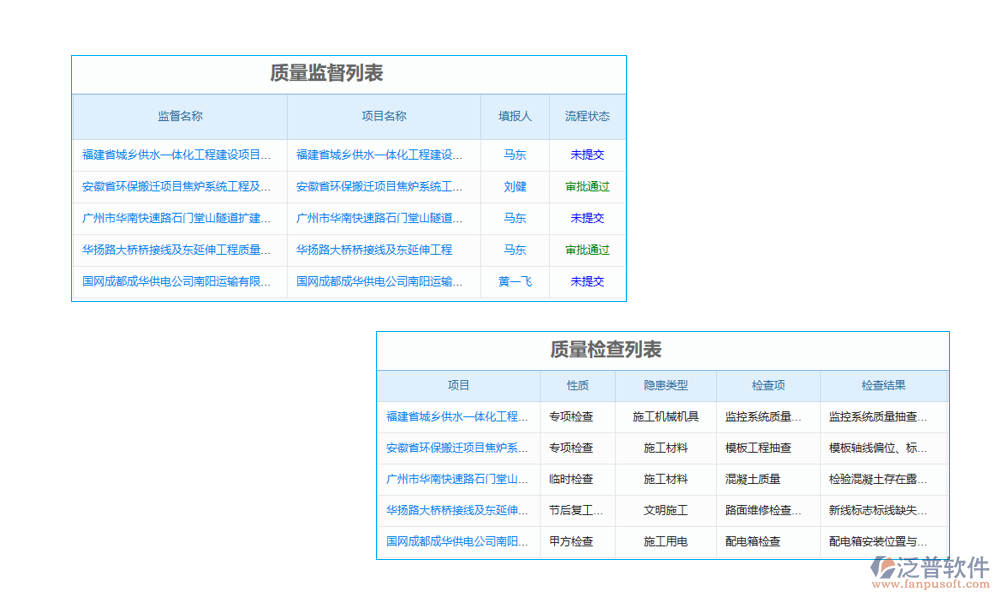1000x600 pixels.
Task: Click the 泛普软件 flame logo icon
Action: tap(884, 568)
